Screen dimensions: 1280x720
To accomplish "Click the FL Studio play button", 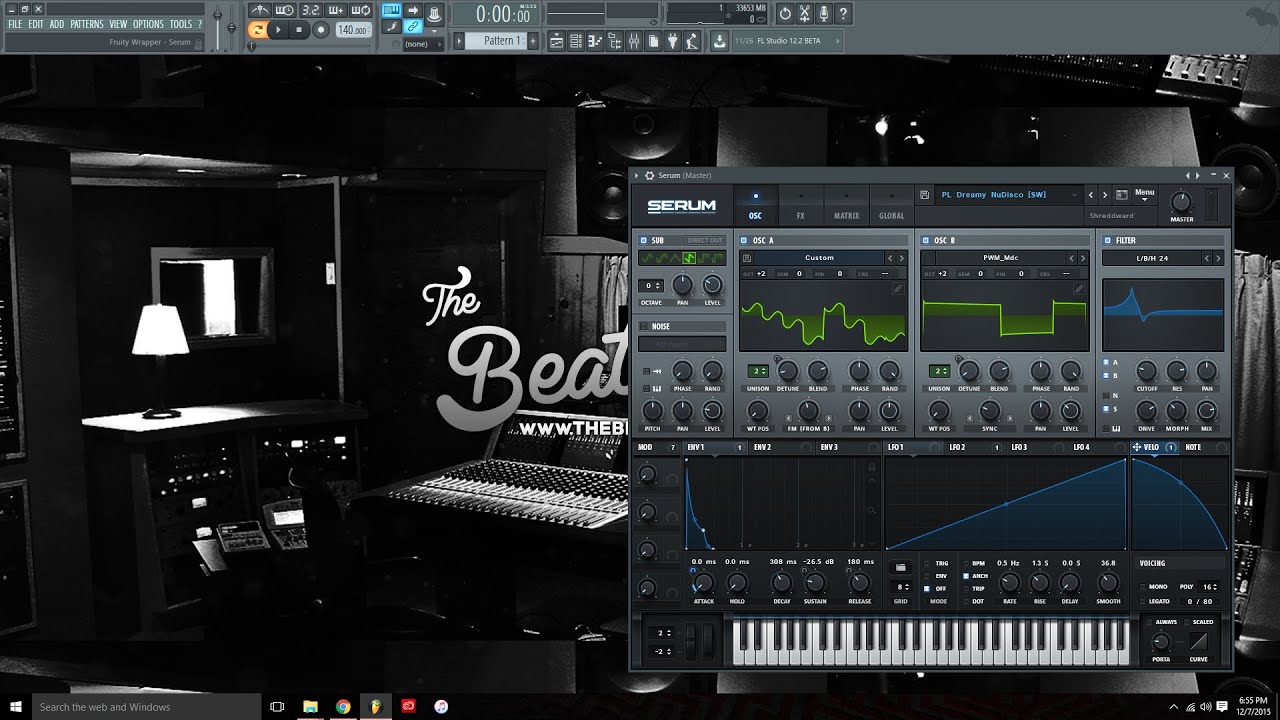I will point(279,30).
